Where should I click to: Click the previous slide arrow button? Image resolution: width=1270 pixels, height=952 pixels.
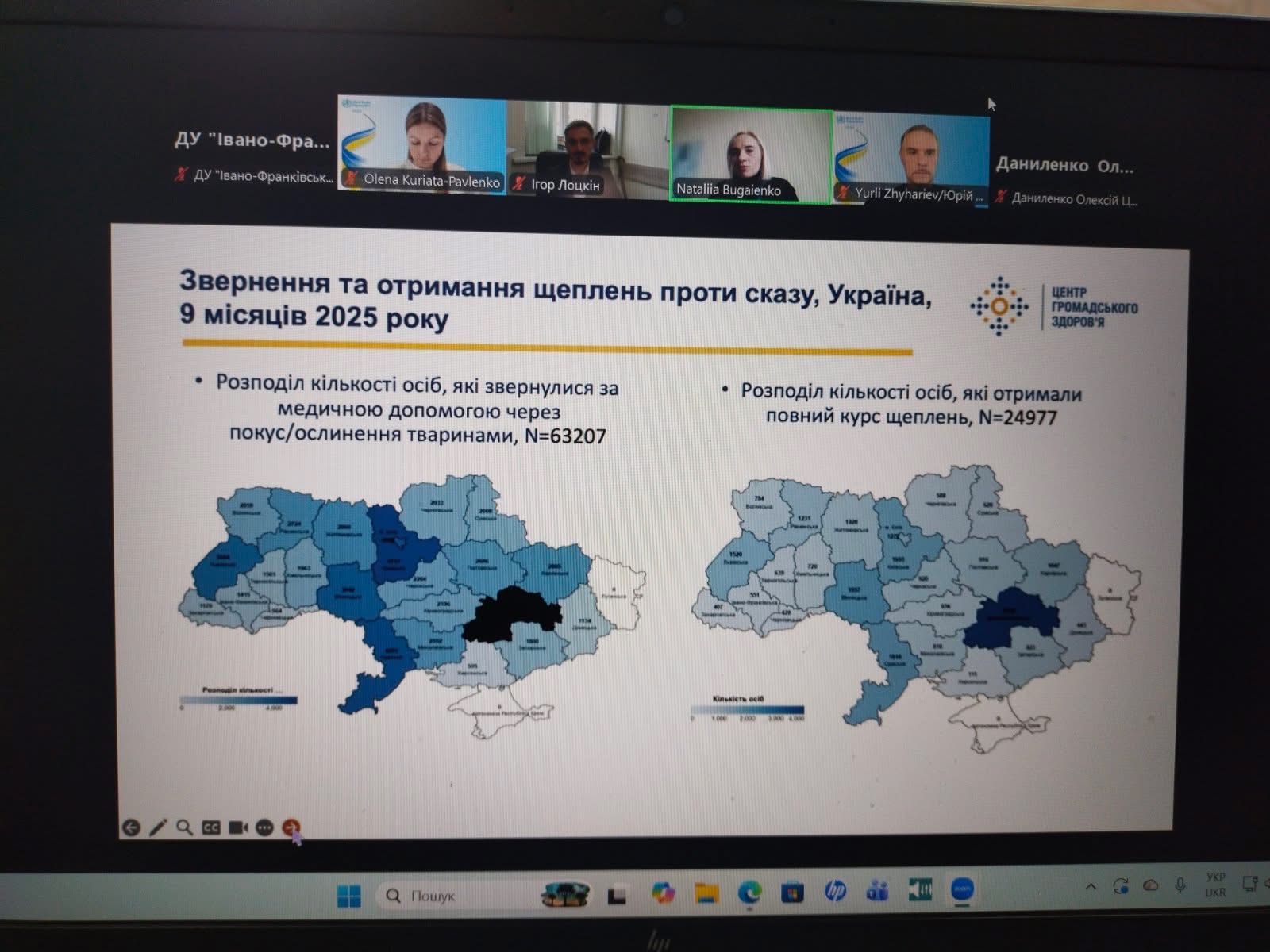[131, 828]
